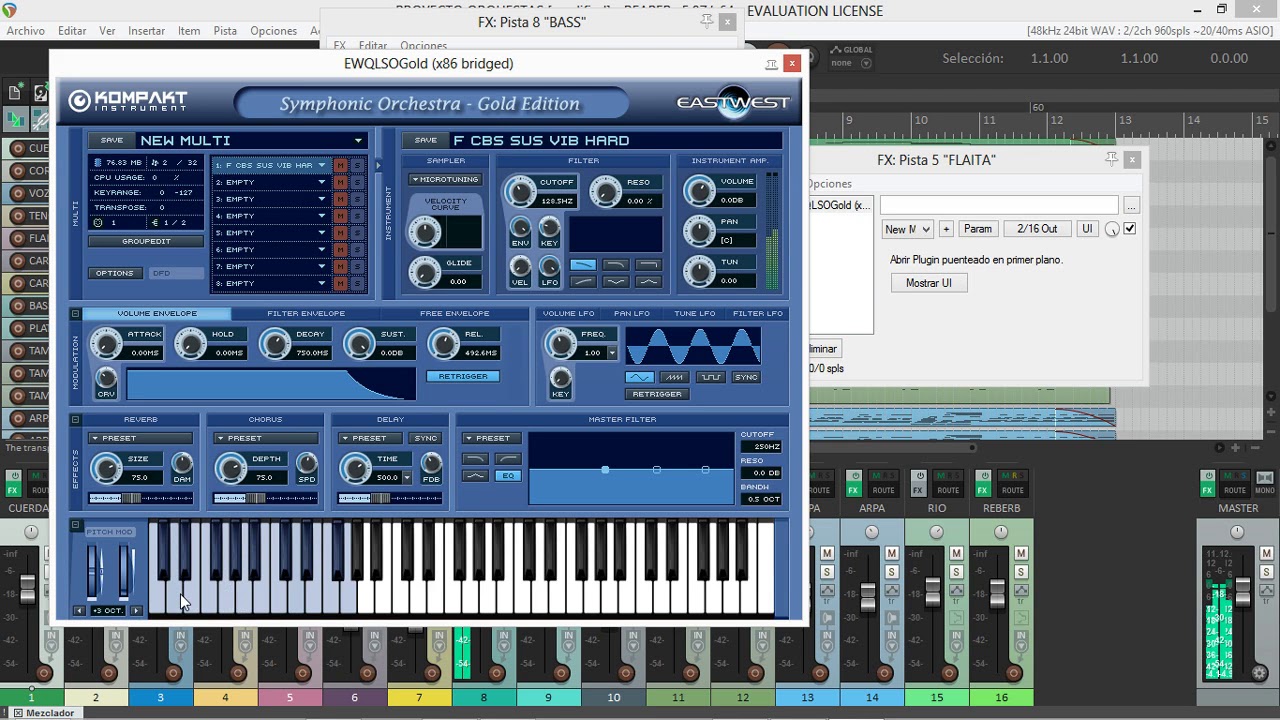The width and height of the screenshot is (1280, 720).
Task: Collapse the Modulation section
Action: click(x=75, y=314)
